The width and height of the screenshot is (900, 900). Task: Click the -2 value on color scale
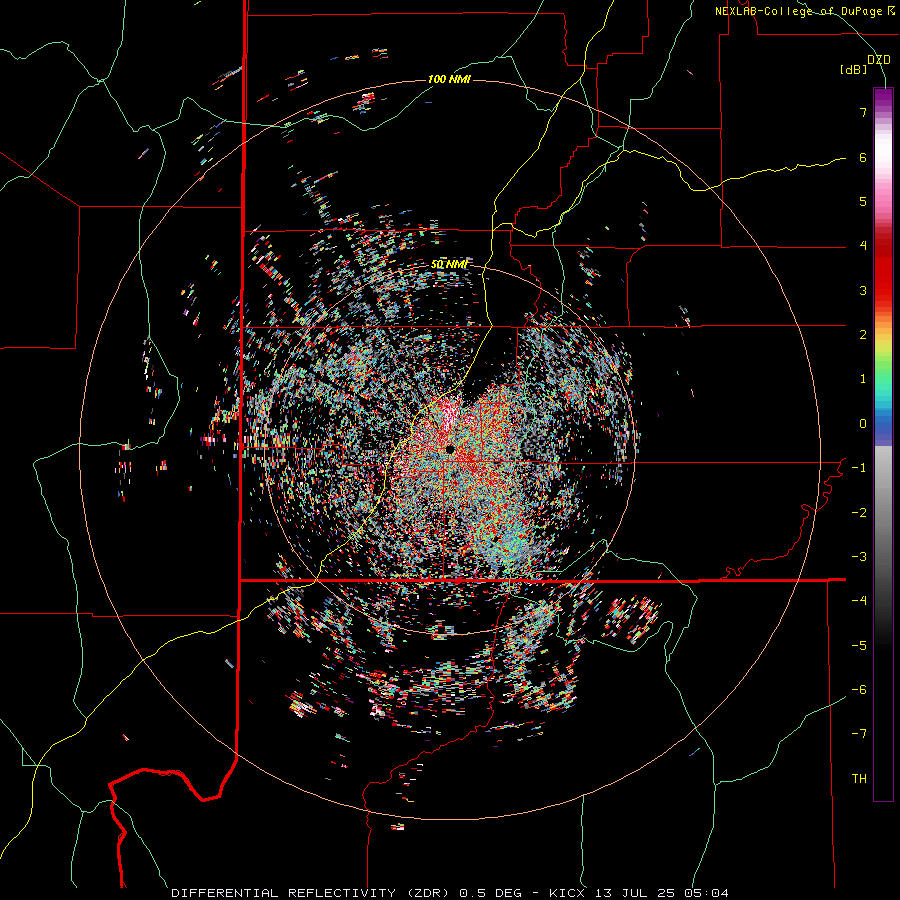click(859, 512)
